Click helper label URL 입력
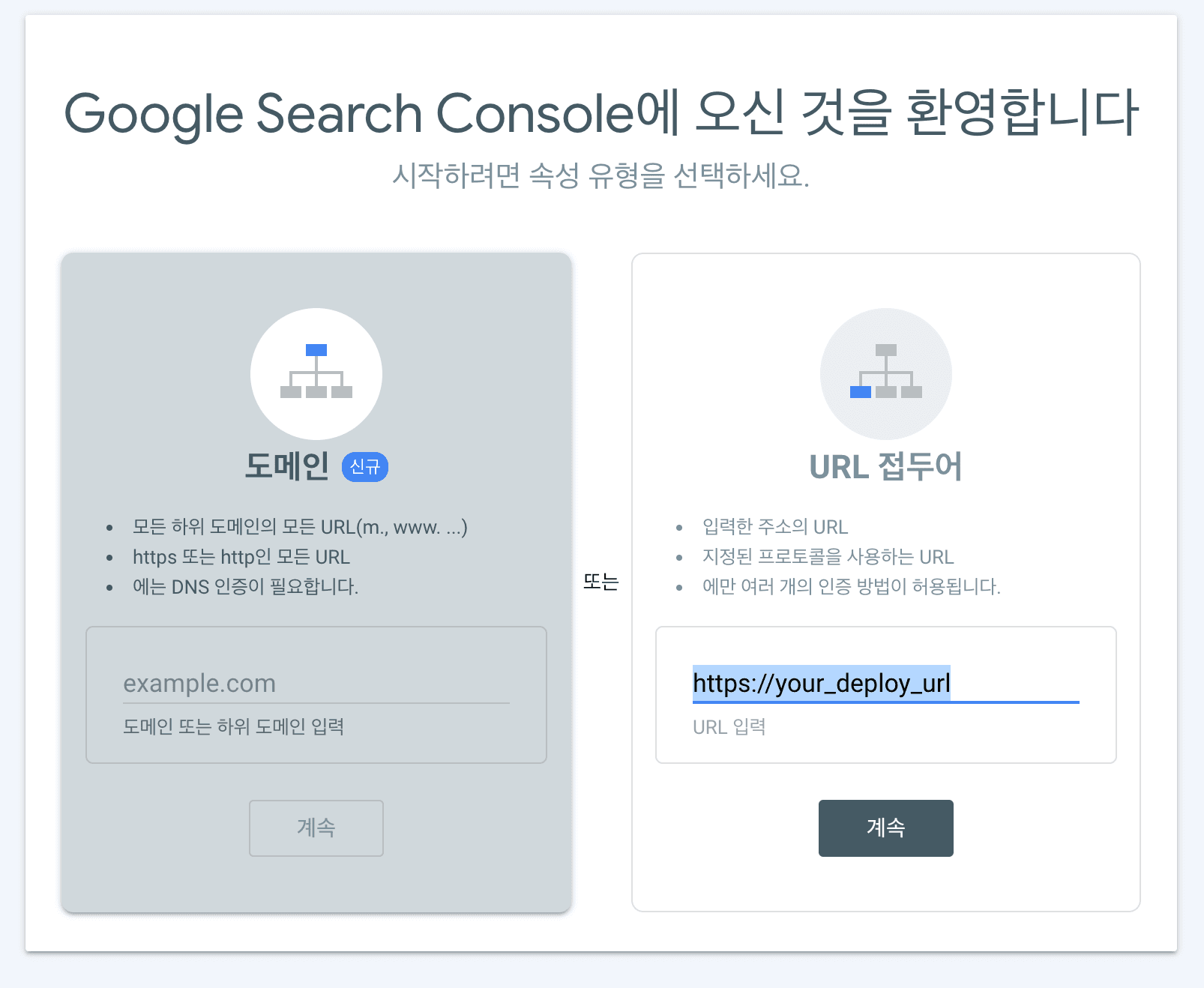 tap(729, 726)
